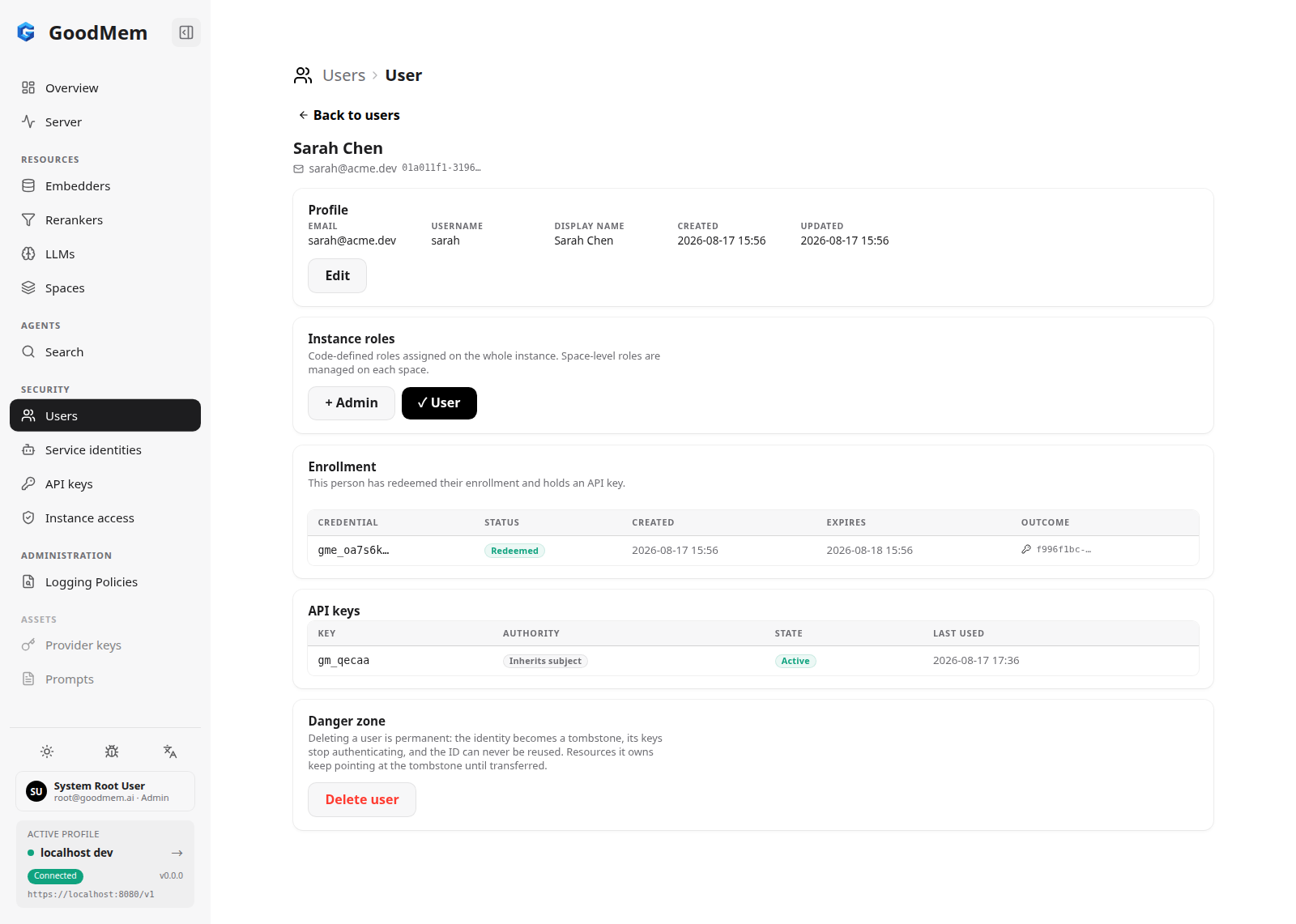The width and height of the screenshot is (1296, 924).
Task: Click the Sarah Chen heading
Action: point(338,148)
